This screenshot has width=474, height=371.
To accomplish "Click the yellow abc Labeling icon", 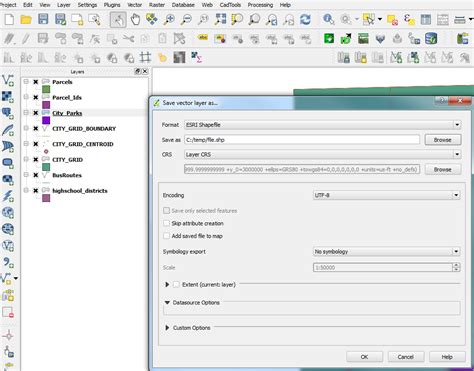I will [x=203, y=38].
